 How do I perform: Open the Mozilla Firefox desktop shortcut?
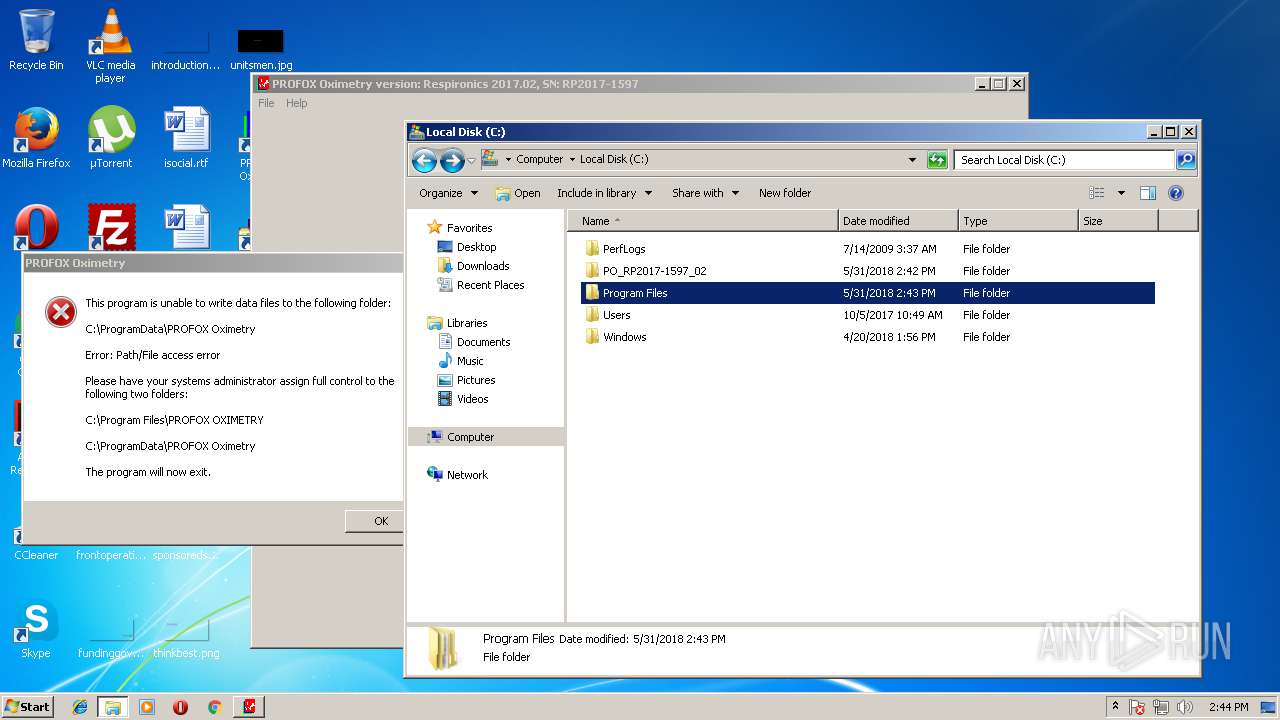[x=36, y=138]
